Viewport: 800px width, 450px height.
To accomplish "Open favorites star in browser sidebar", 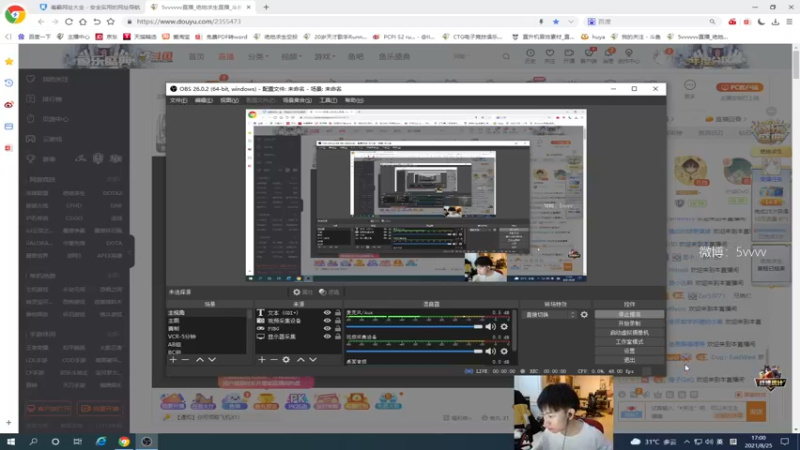I will pyautogui.click(x=9, y=61).
